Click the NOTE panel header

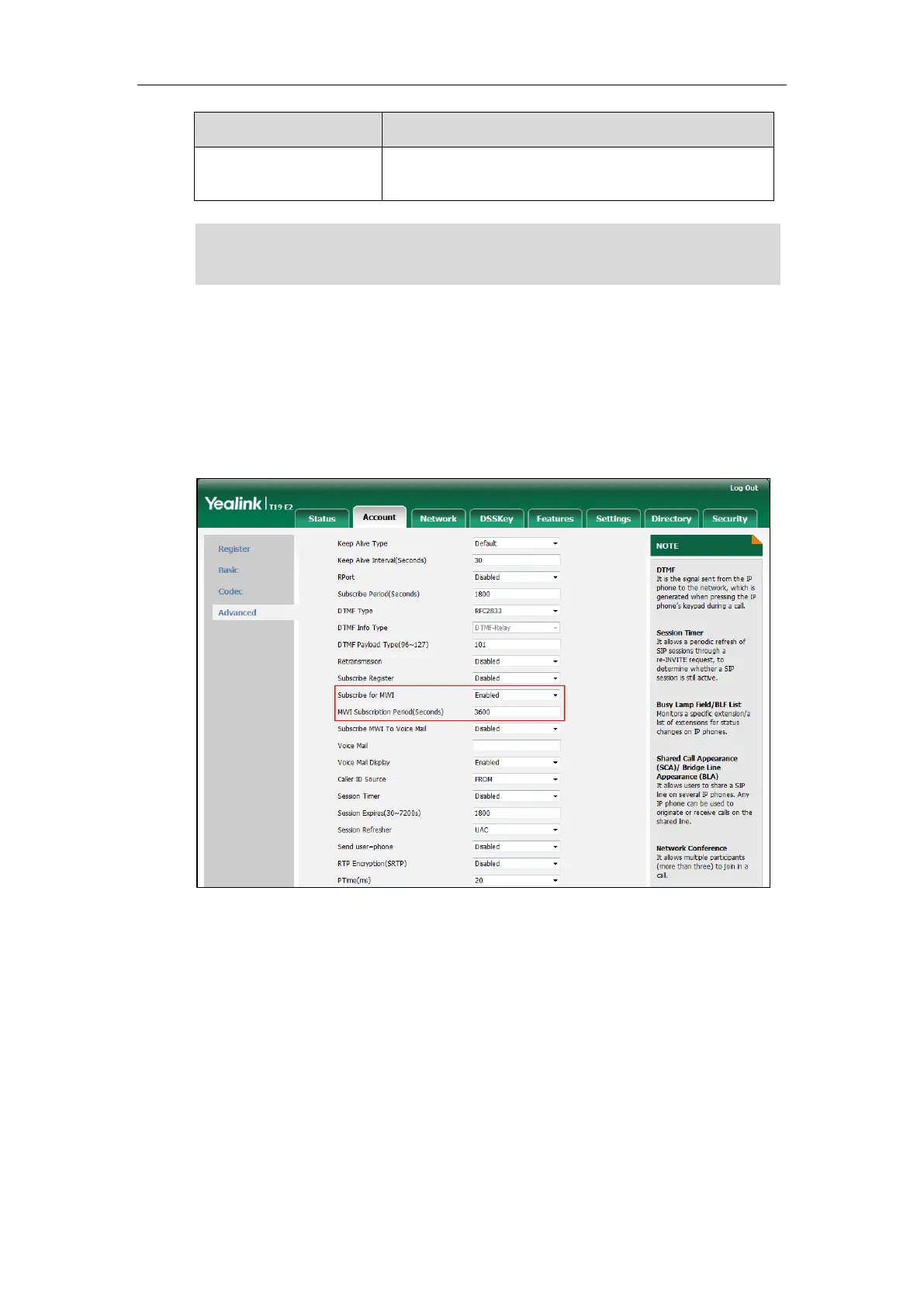pos(706,546)
